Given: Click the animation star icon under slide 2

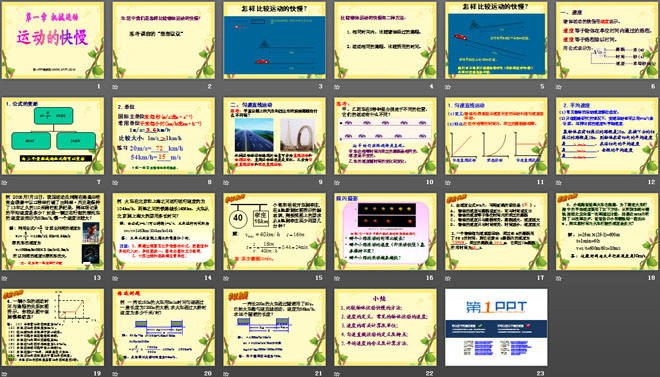Looking at the screenshot, I should coord(114,87).
